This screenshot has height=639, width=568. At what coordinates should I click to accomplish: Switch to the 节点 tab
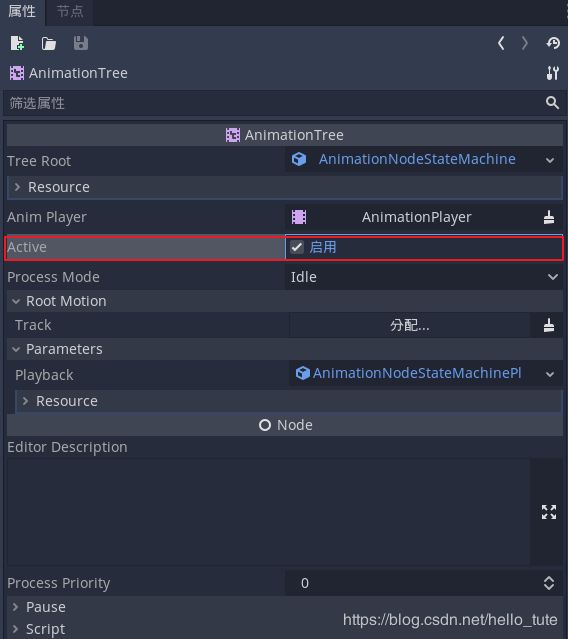click(70, 11)
